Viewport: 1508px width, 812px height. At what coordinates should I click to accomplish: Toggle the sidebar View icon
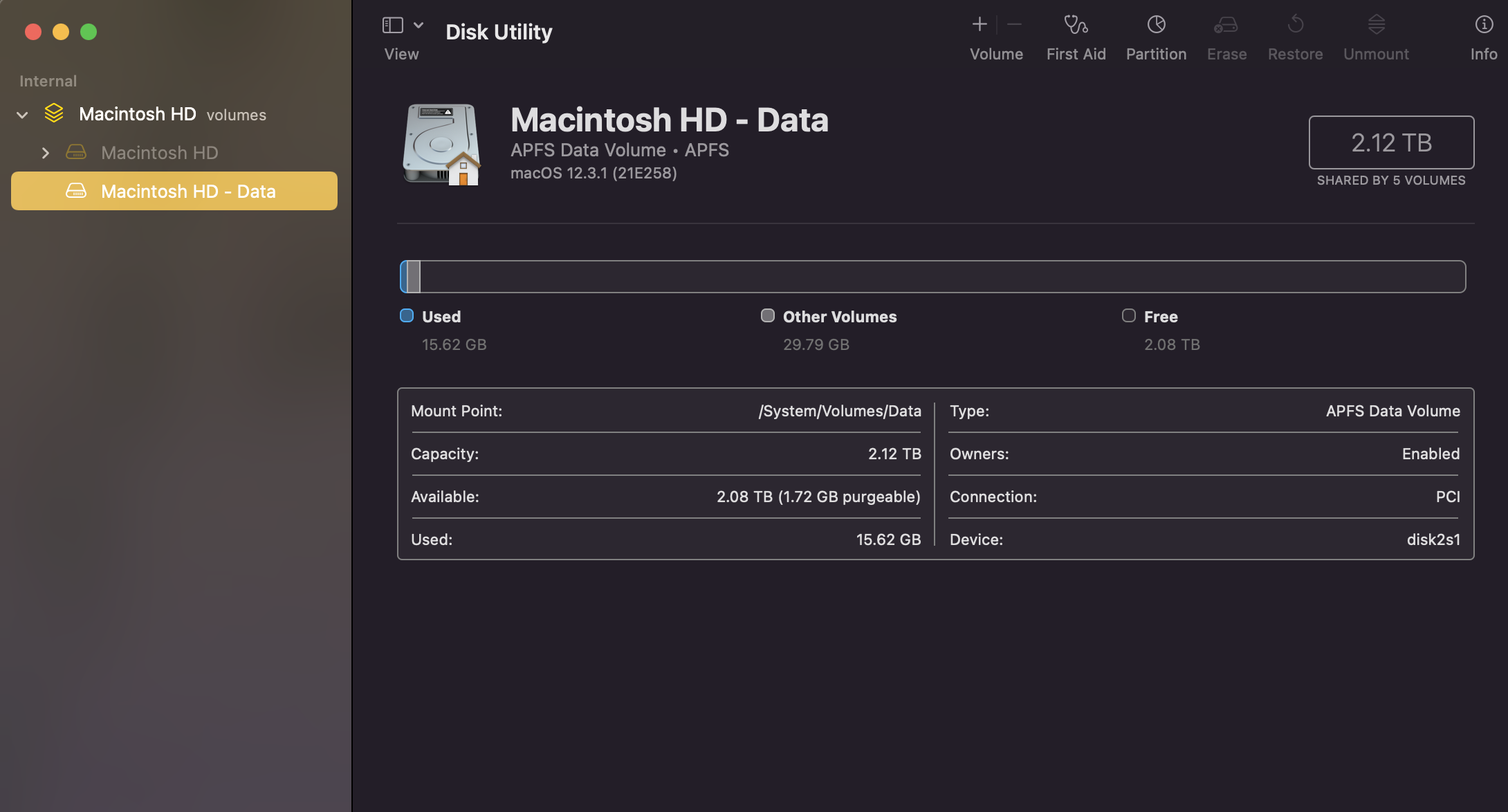click(x=393, y=25)
